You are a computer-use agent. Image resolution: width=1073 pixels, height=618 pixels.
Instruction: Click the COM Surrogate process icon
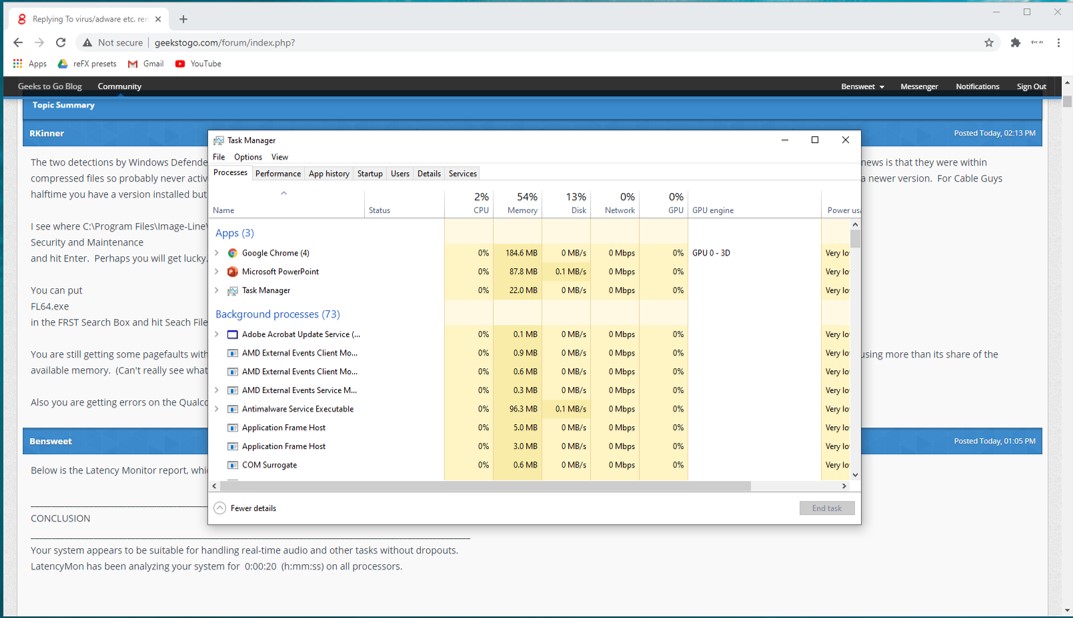233,465
